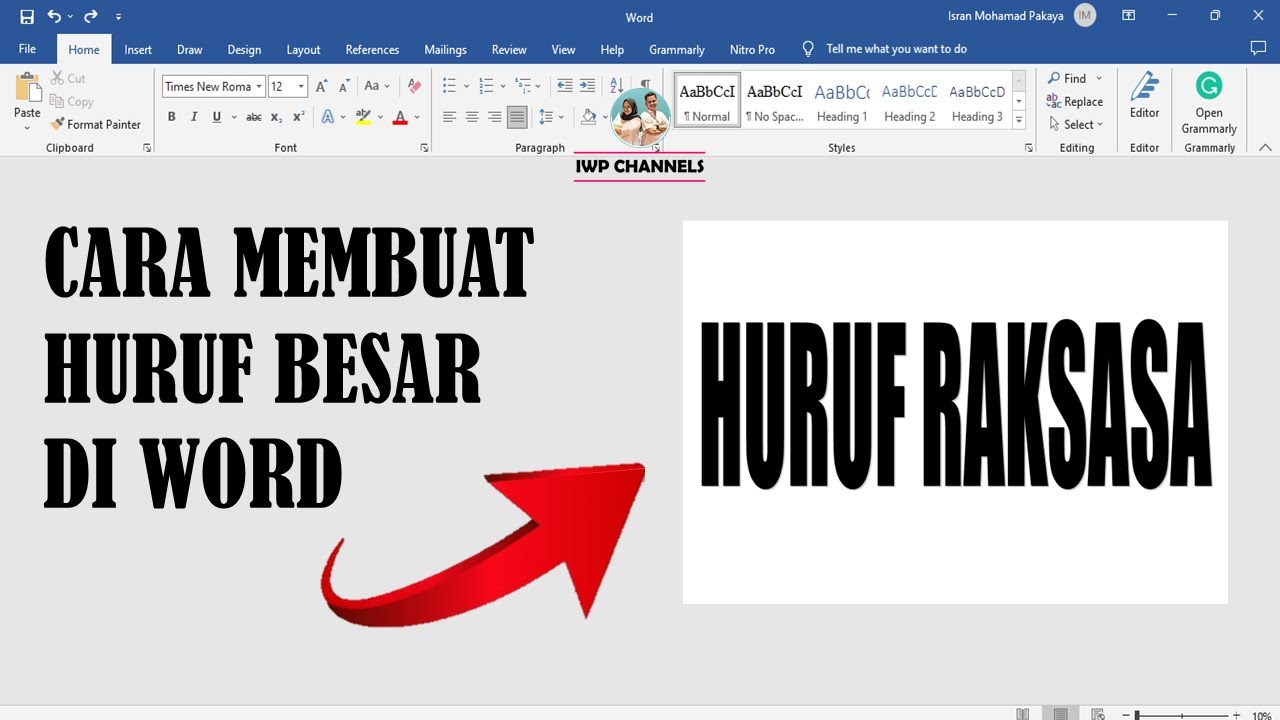The height and width of the screenshot is (720, 1280).
Task: Click the Sort A-Z icon
Action: (x=616, y=86)
